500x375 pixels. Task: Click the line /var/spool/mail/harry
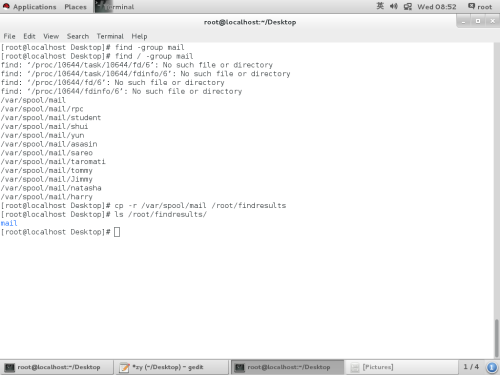coord(47,197)
